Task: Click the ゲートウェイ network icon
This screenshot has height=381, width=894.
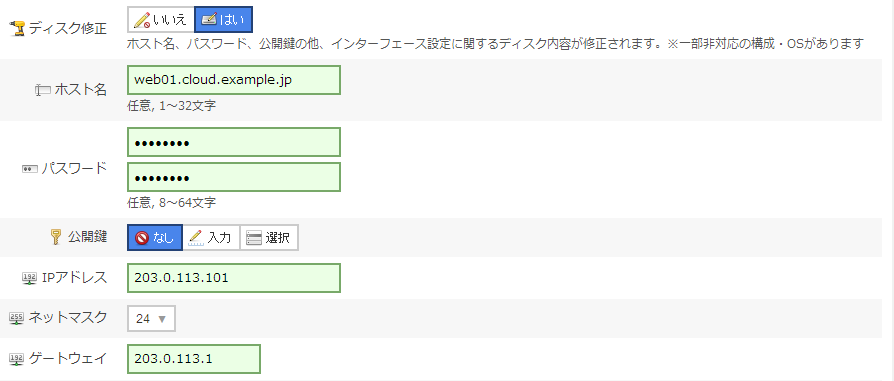Action: (x=17, y=359)
